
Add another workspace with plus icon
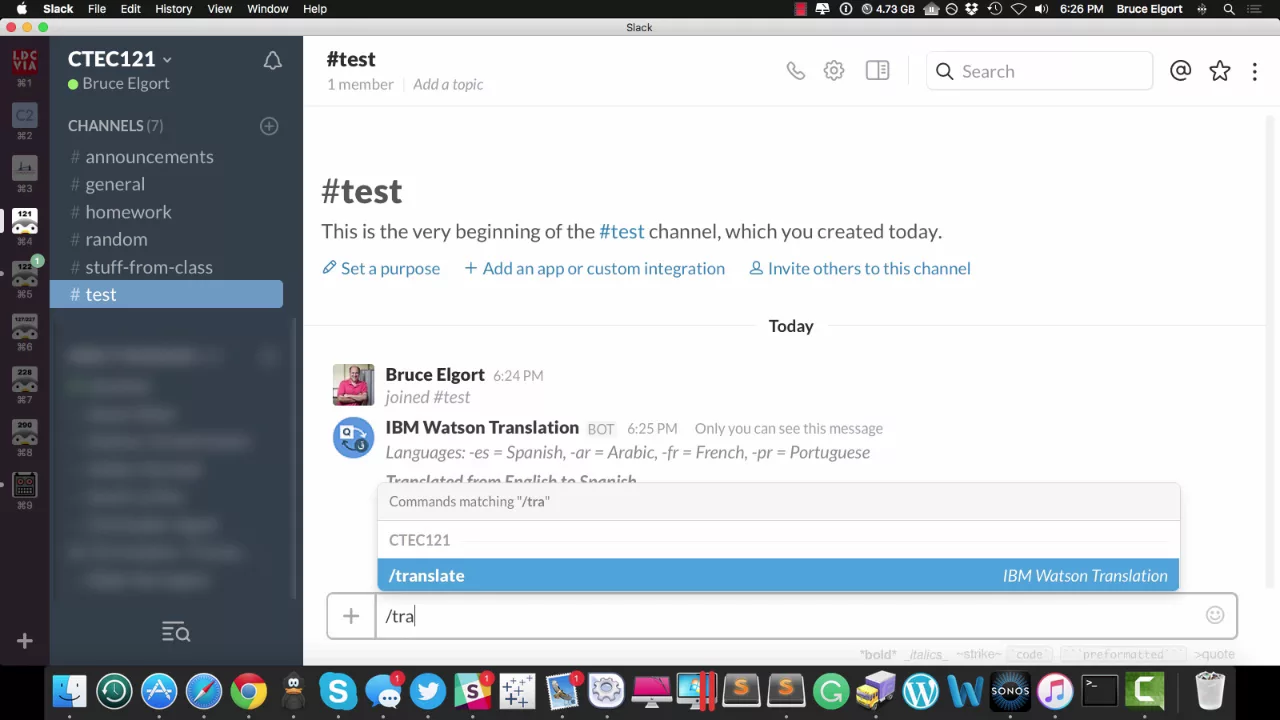[x=25, y=641]
